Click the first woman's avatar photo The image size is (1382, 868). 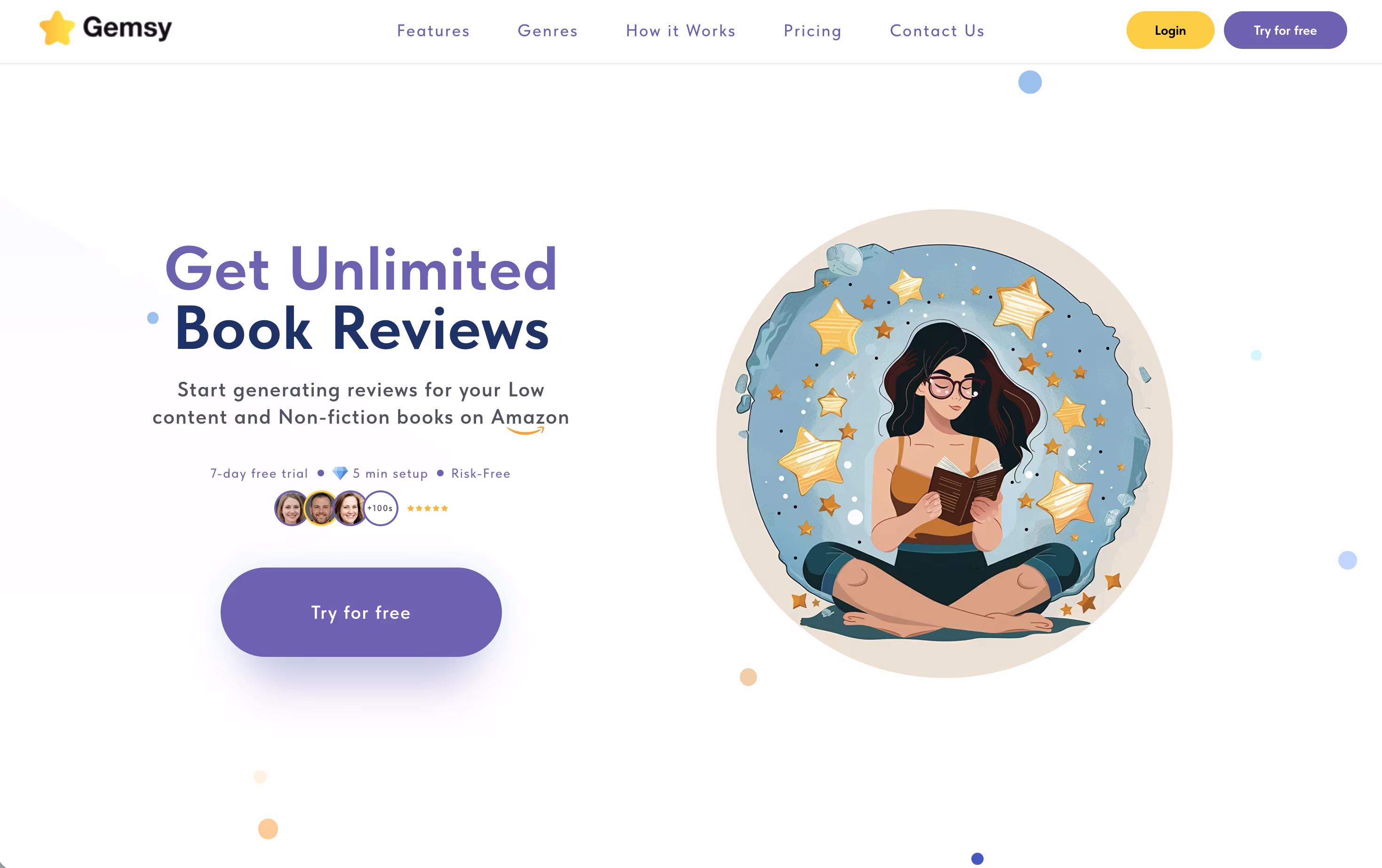(291, 508)
